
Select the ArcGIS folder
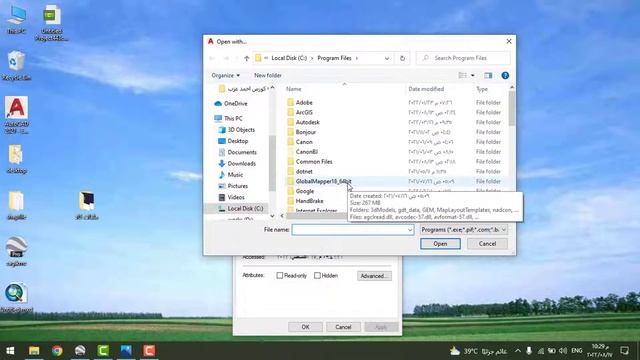point(304,112)
